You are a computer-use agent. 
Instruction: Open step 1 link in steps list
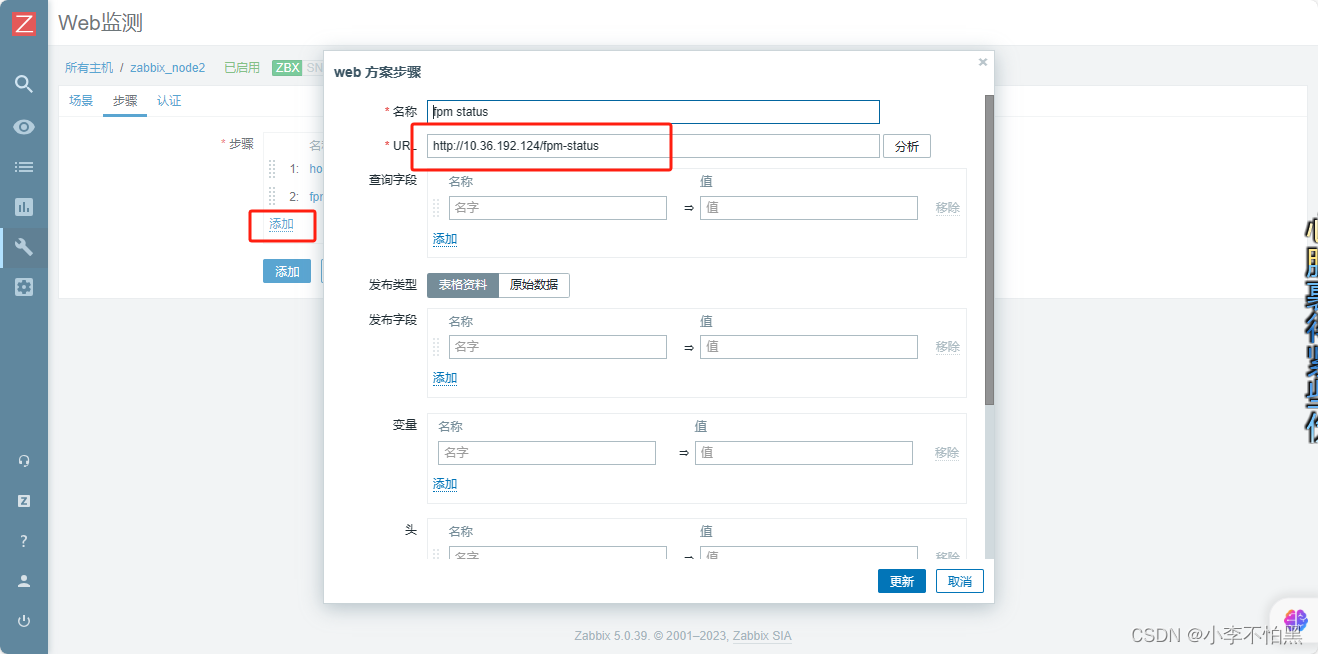click(x=316, y=169)
